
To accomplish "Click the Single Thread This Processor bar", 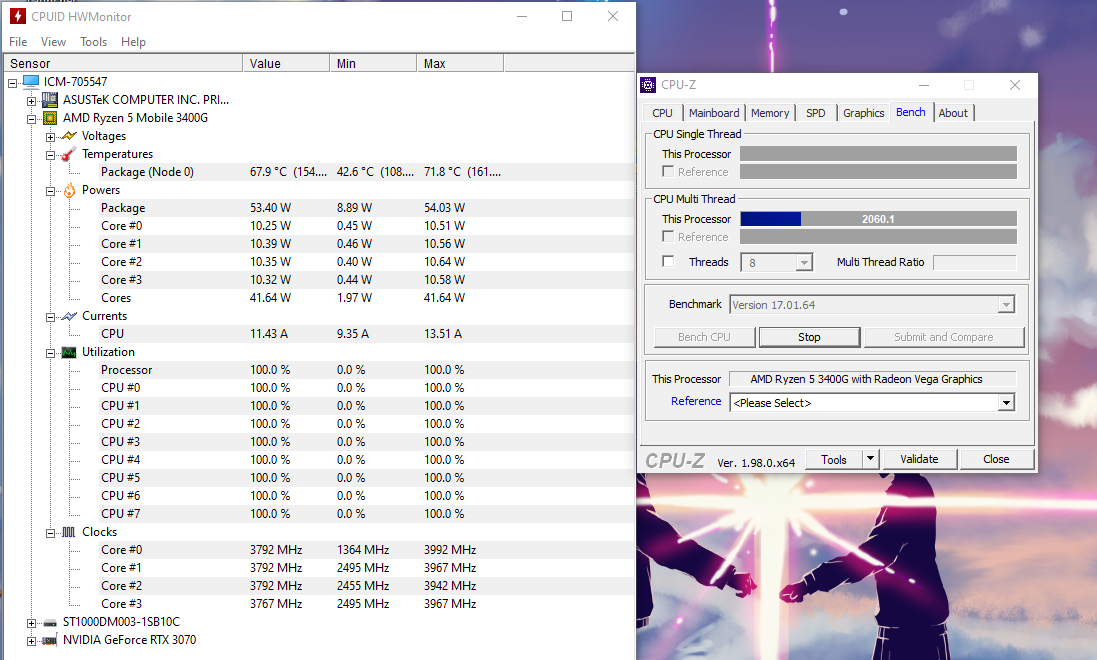I will click(x=878, y=153).
